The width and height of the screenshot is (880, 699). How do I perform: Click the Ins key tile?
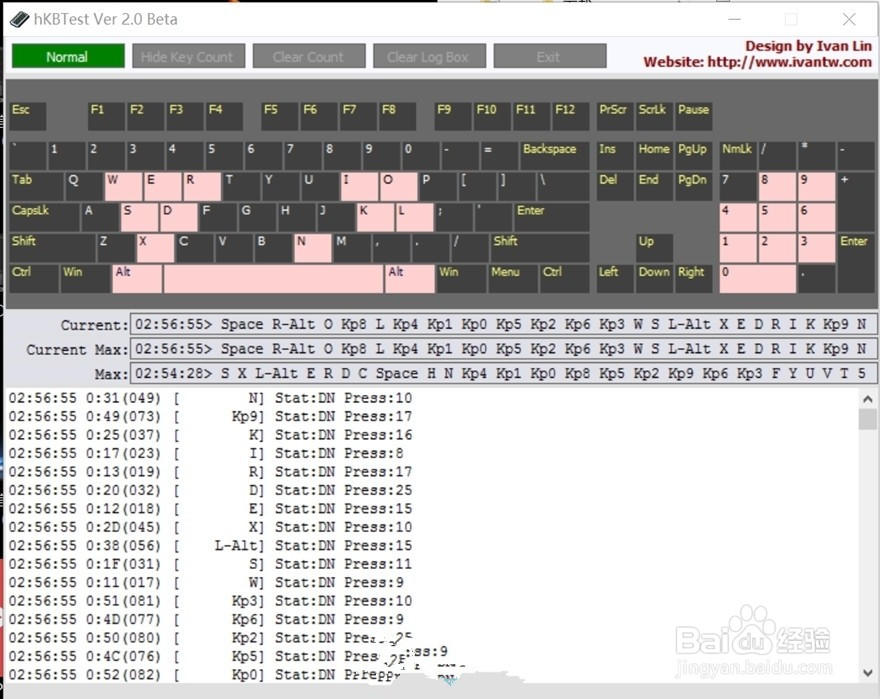615,156
